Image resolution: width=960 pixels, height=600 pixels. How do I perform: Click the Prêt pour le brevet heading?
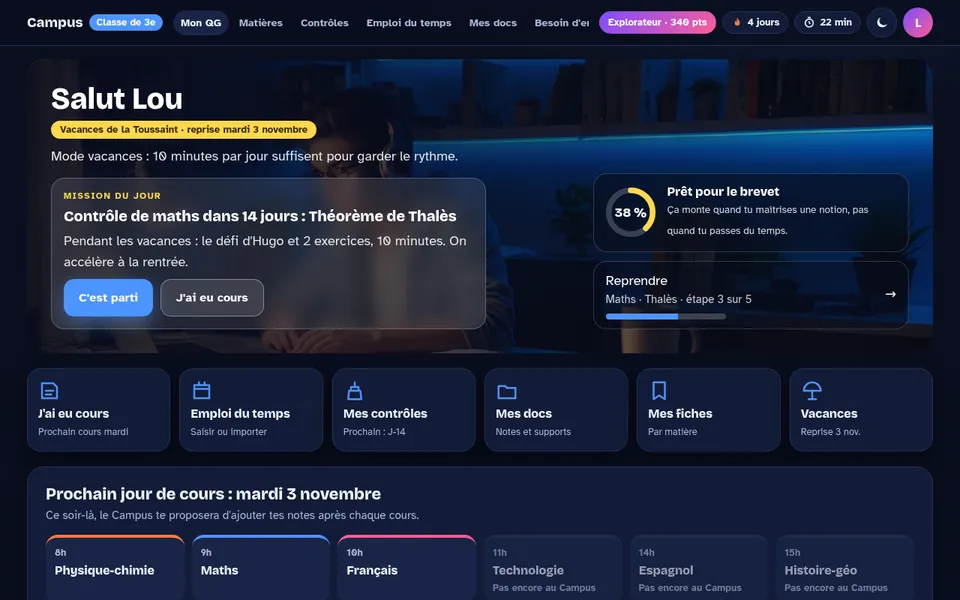(723, 192)
